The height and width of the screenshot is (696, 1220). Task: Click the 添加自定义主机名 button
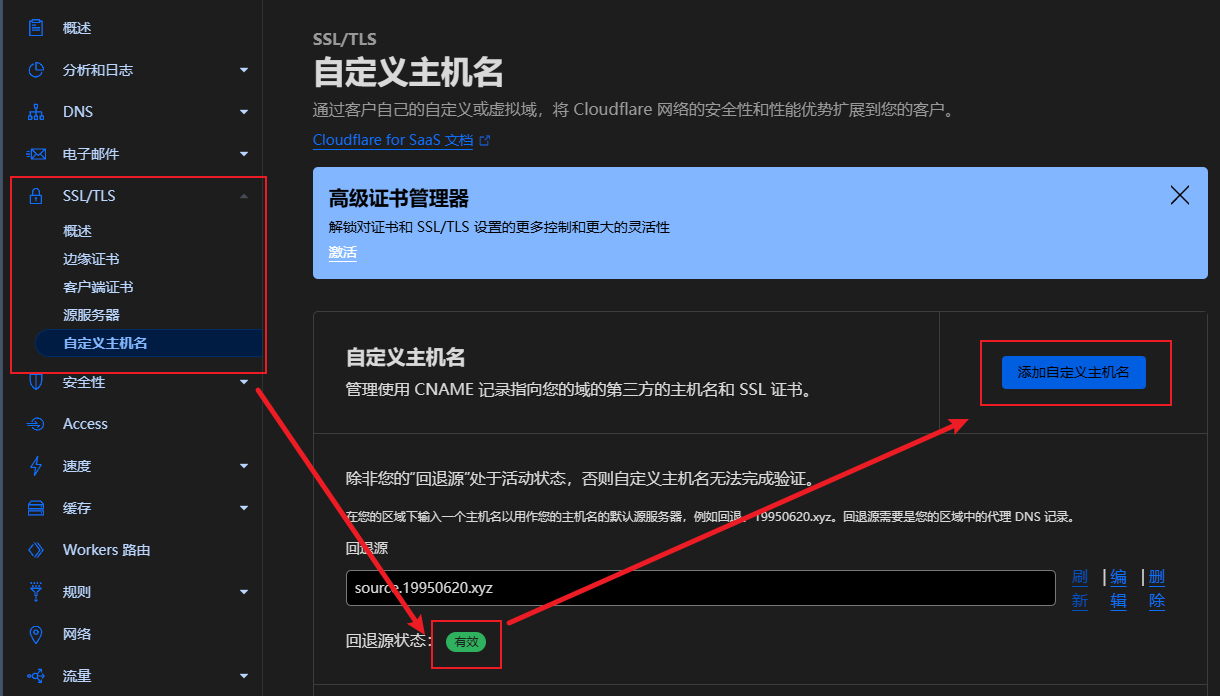pos(1075,372)
